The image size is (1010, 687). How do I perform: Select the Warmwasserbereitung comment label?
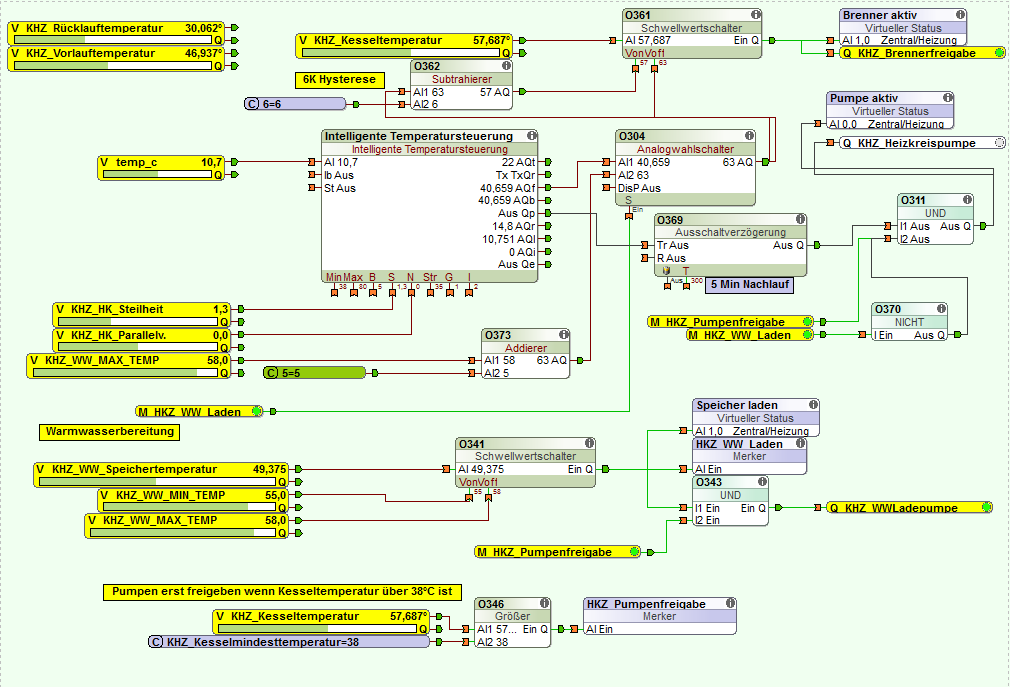(110, 431)
